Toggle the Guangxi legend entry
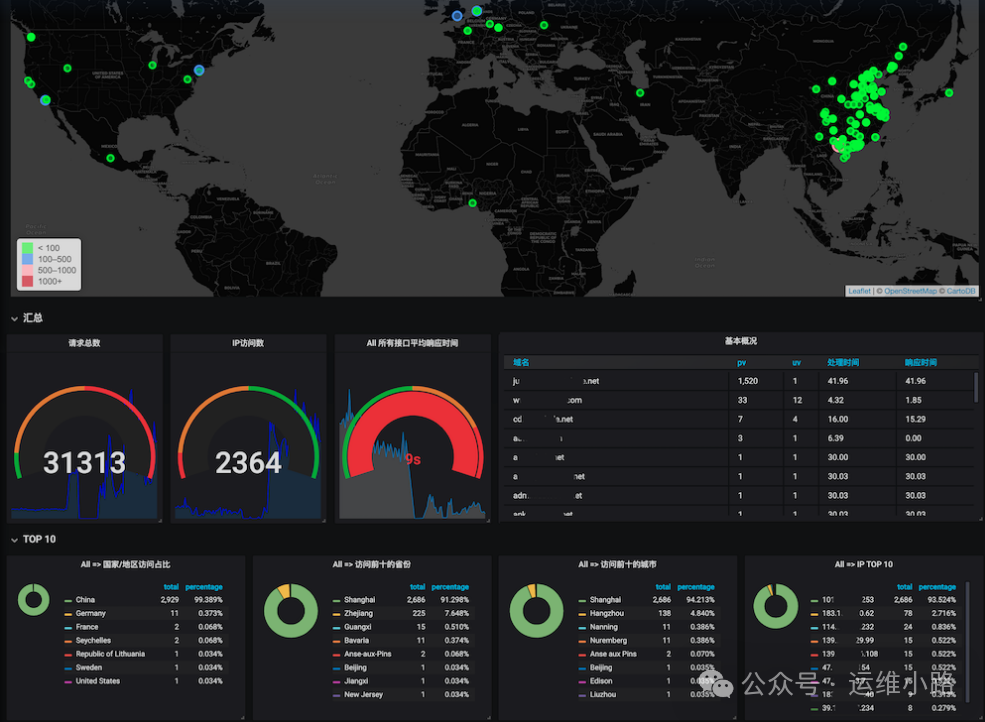This screenshot has width=985, height=722. click(357, 627)
